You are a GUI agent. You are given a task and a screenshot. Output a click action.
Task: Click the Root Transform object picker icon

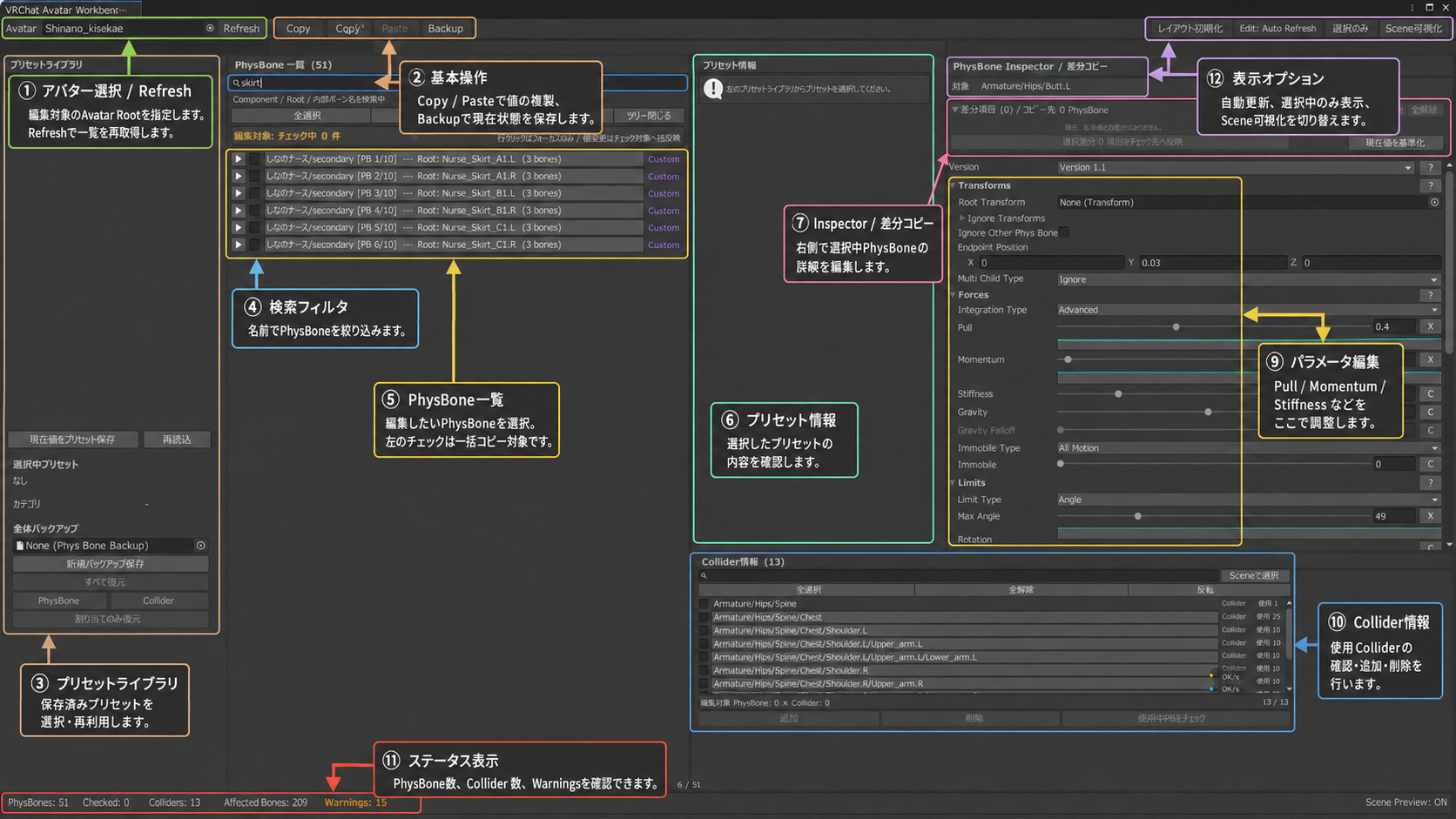pyautogui.click(x=1434, y=202)
